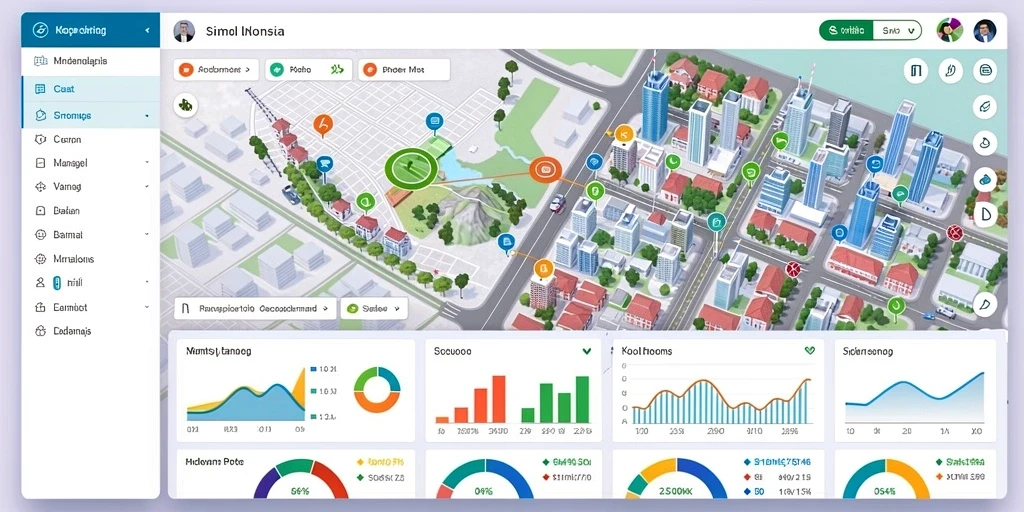Open the Sno dropdown in the top bar
The width and height of the screenshot is (1024, 512).
pyautogui.click(x=897, y=31)
